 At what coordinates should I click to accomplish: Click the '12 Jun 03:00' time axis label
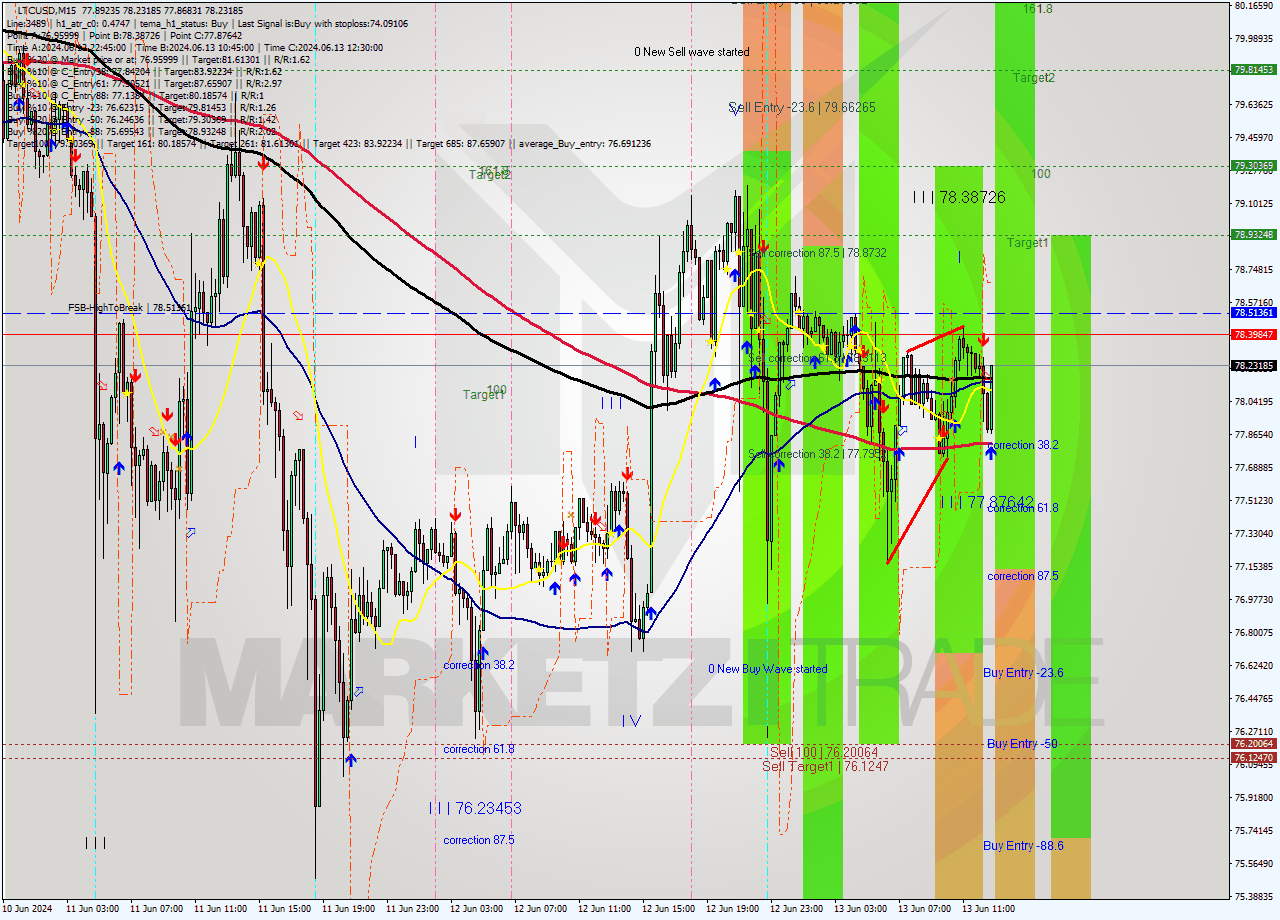click(476, 909)
